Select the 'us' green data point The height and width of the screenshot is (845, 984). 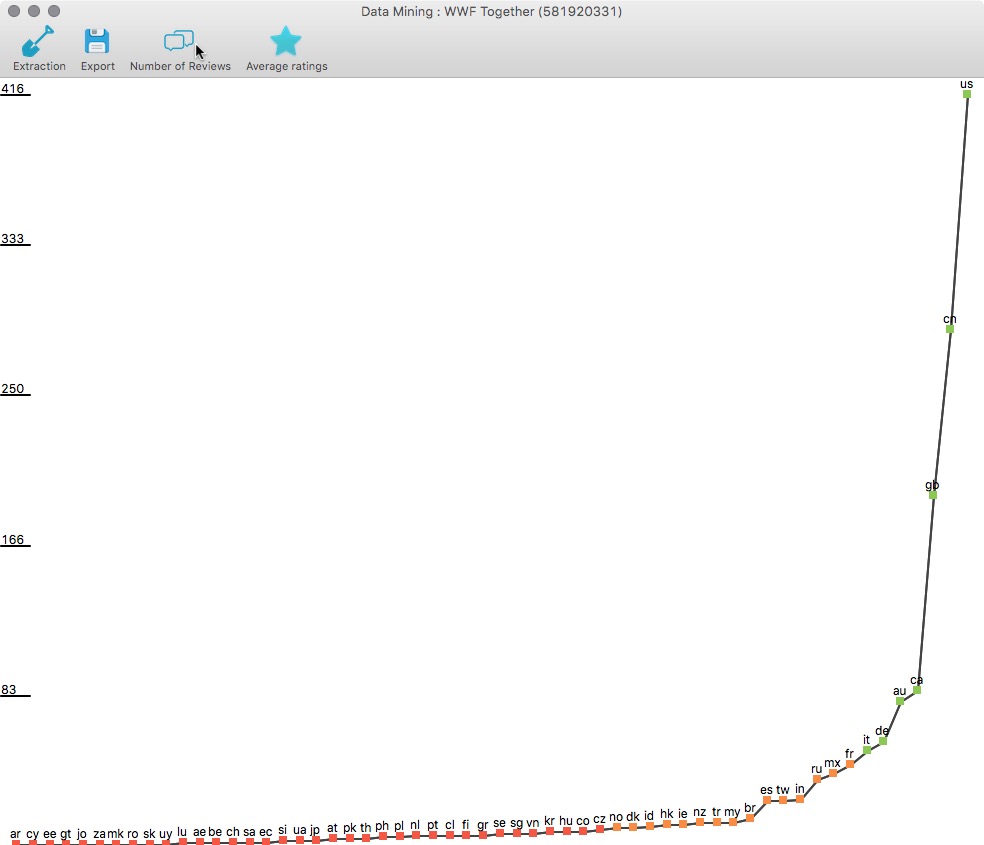coord(967,94)
